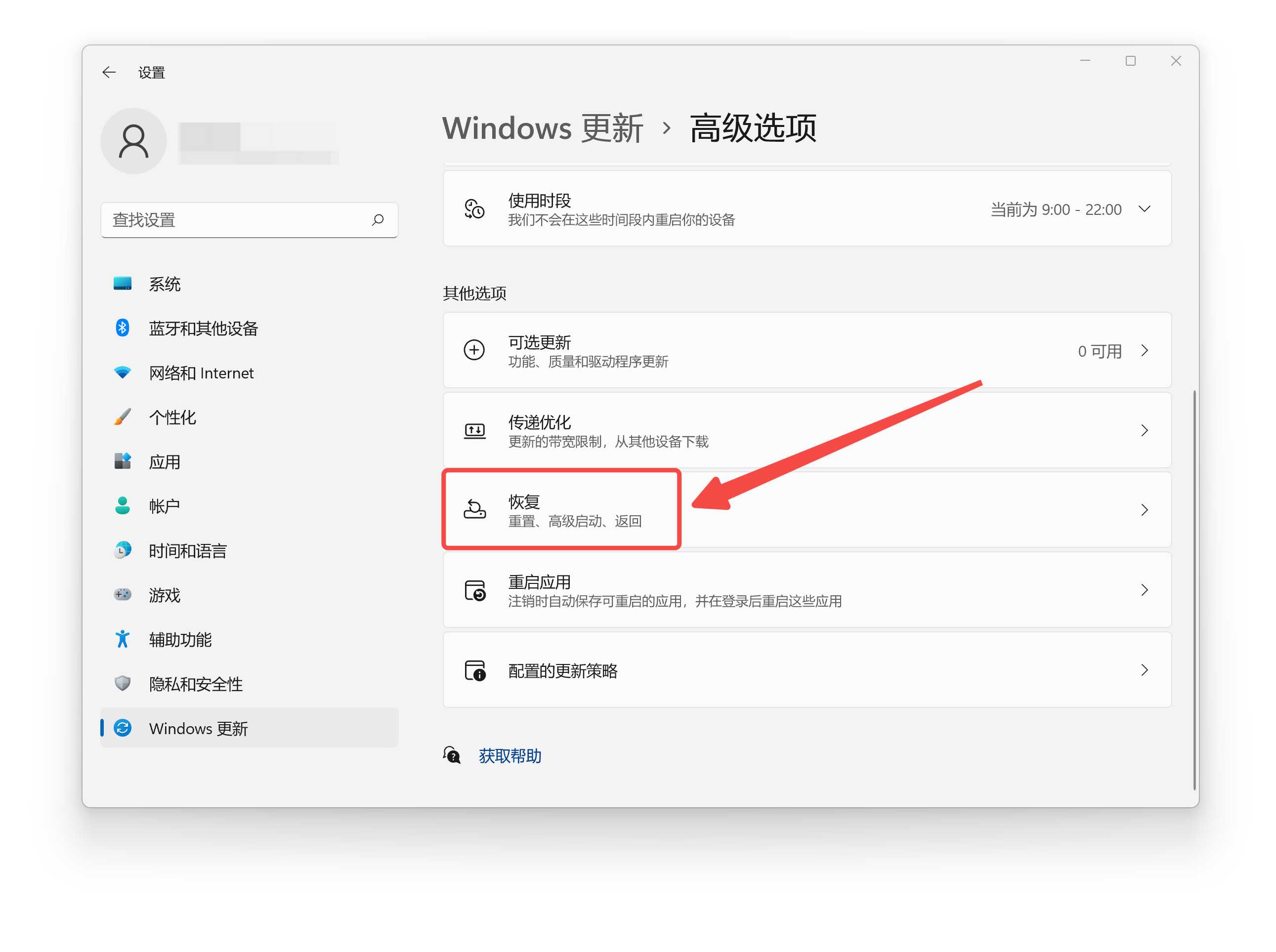Click the 使用时段 clock icon
This screenshot has height=952, width=1276.
pos(474,208)
